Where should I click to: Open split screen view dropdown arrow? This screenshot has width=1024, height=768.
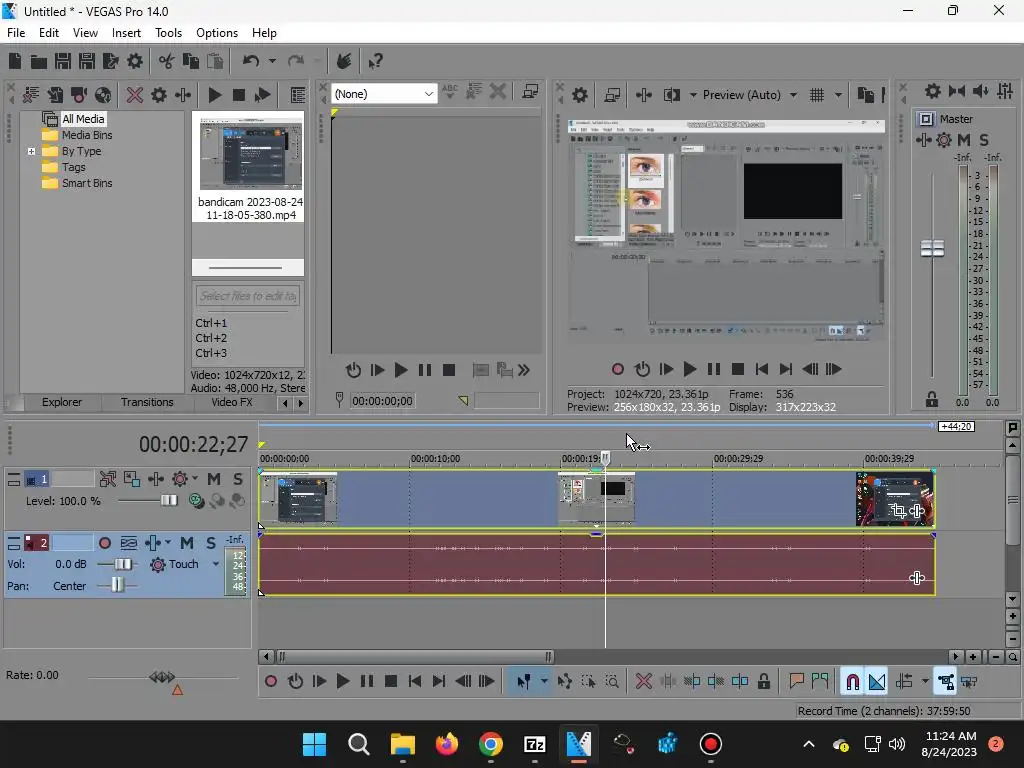(693, 95)
